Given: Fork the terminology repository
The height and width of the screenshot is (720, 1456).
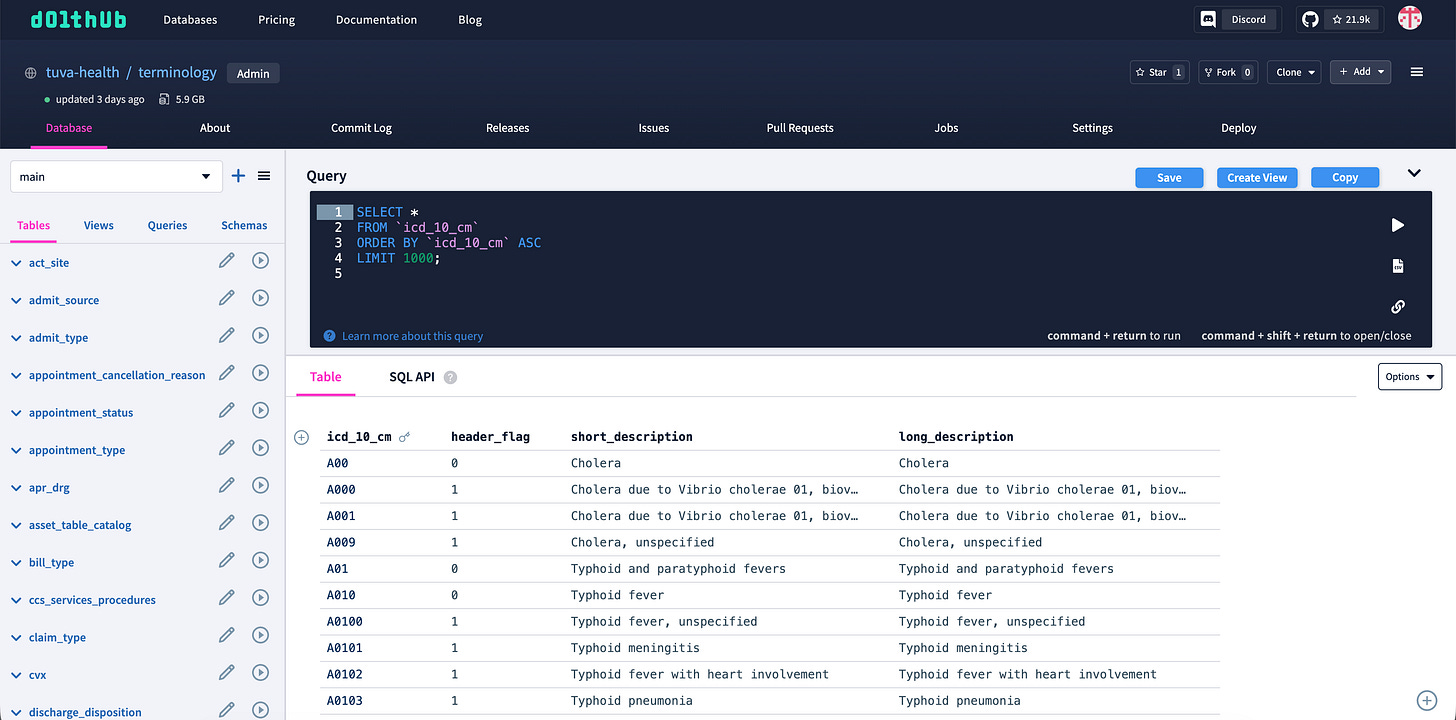Looking at the screenshot, I should coord(1228,72).
